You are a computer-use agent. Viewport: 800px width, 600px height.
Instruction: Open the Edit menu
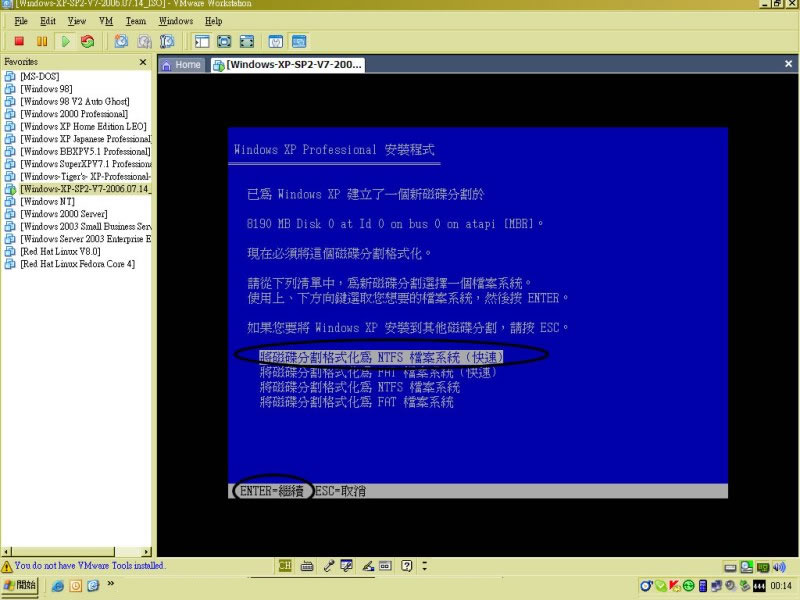tap(48, 21)
